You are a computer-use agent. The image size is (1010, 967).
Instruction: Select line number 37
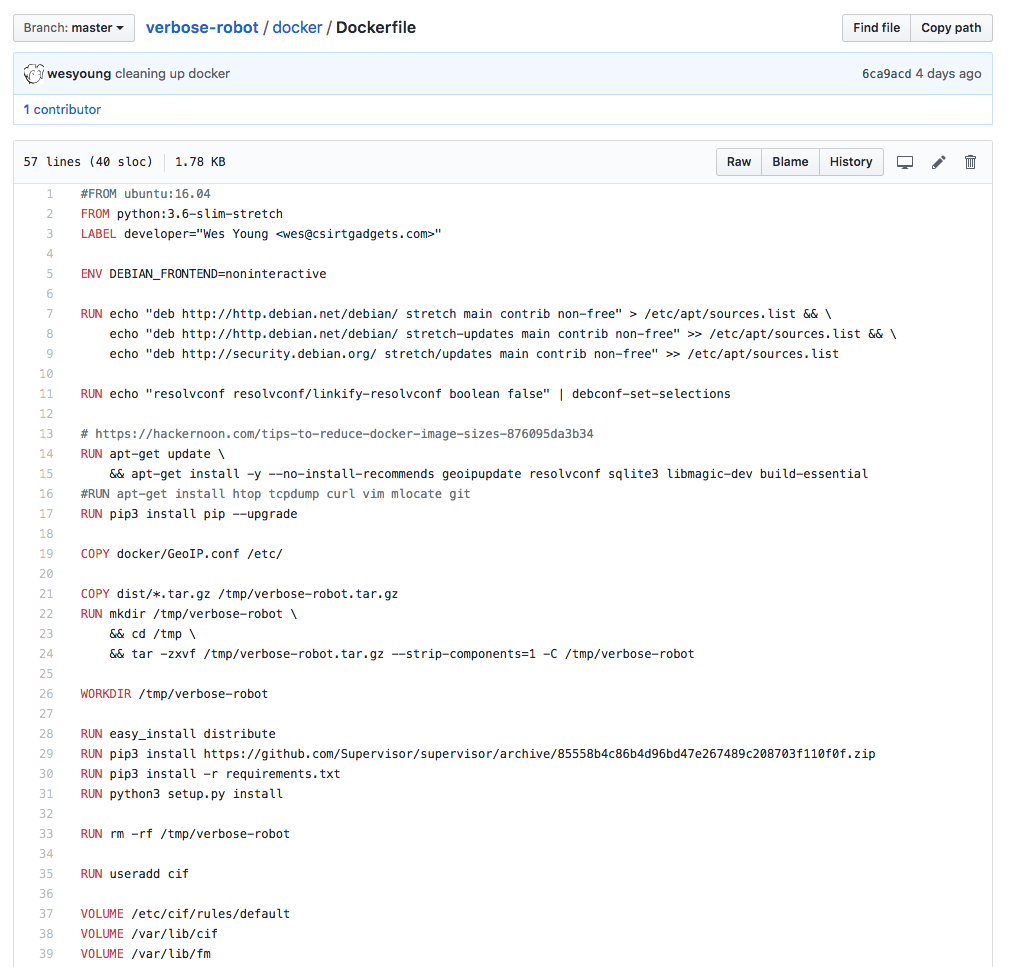tap(46, 914)
